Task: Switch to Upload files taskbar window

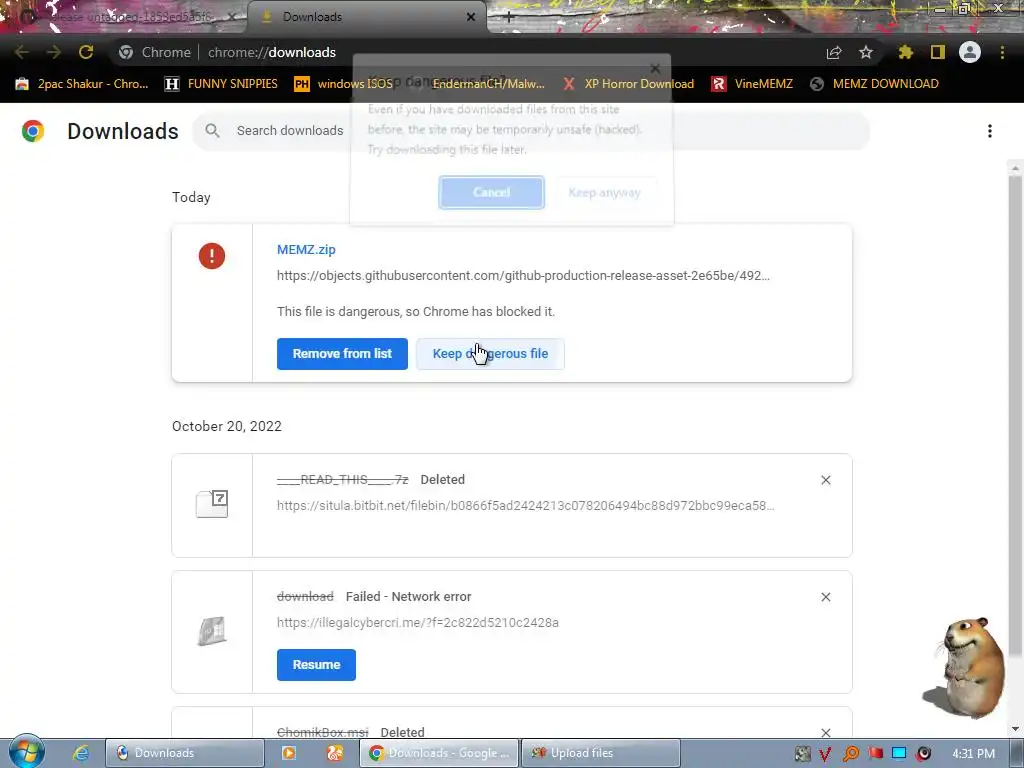Action: pyautogui.click(x=601, y=753)
